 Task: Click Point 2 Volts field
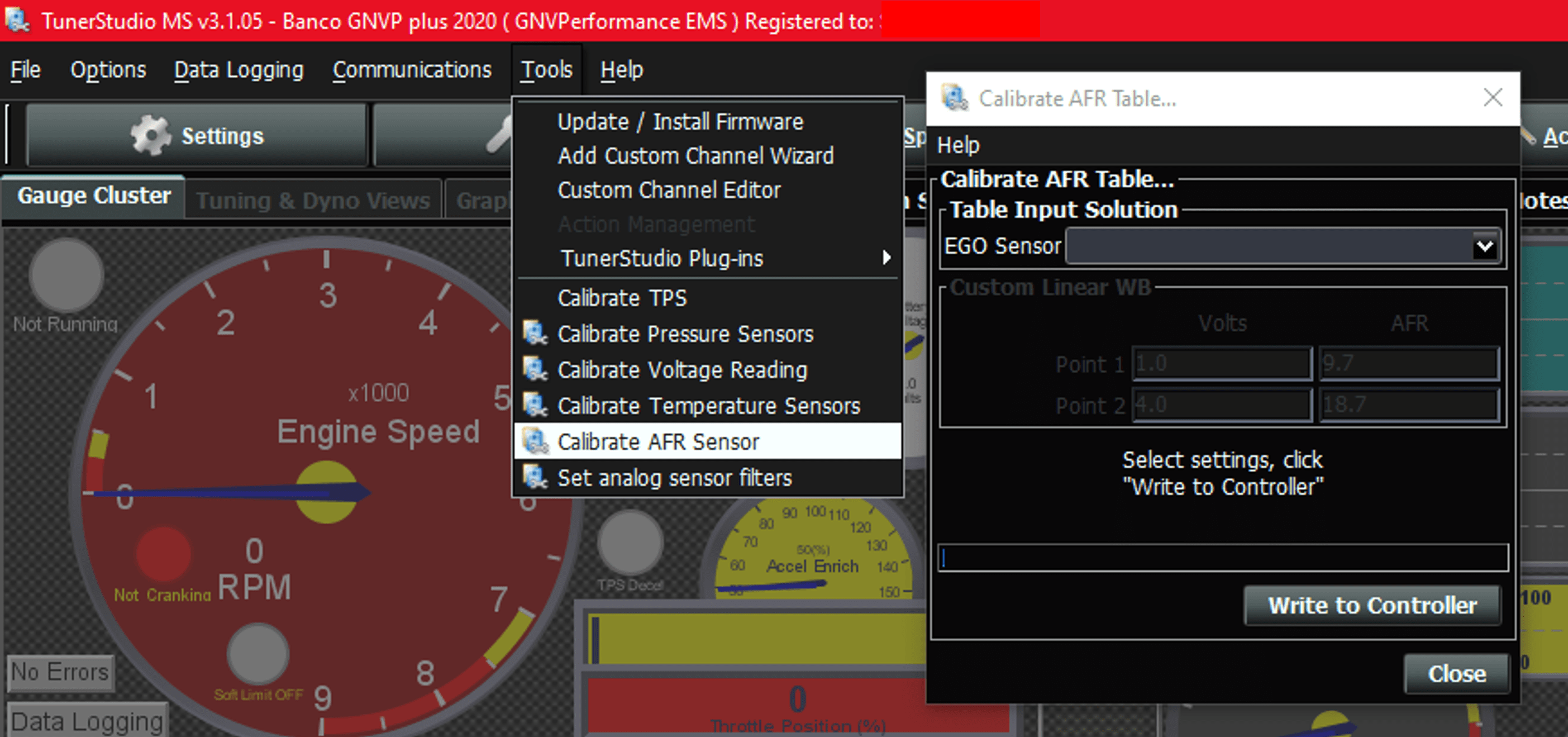coord(1222,405)
